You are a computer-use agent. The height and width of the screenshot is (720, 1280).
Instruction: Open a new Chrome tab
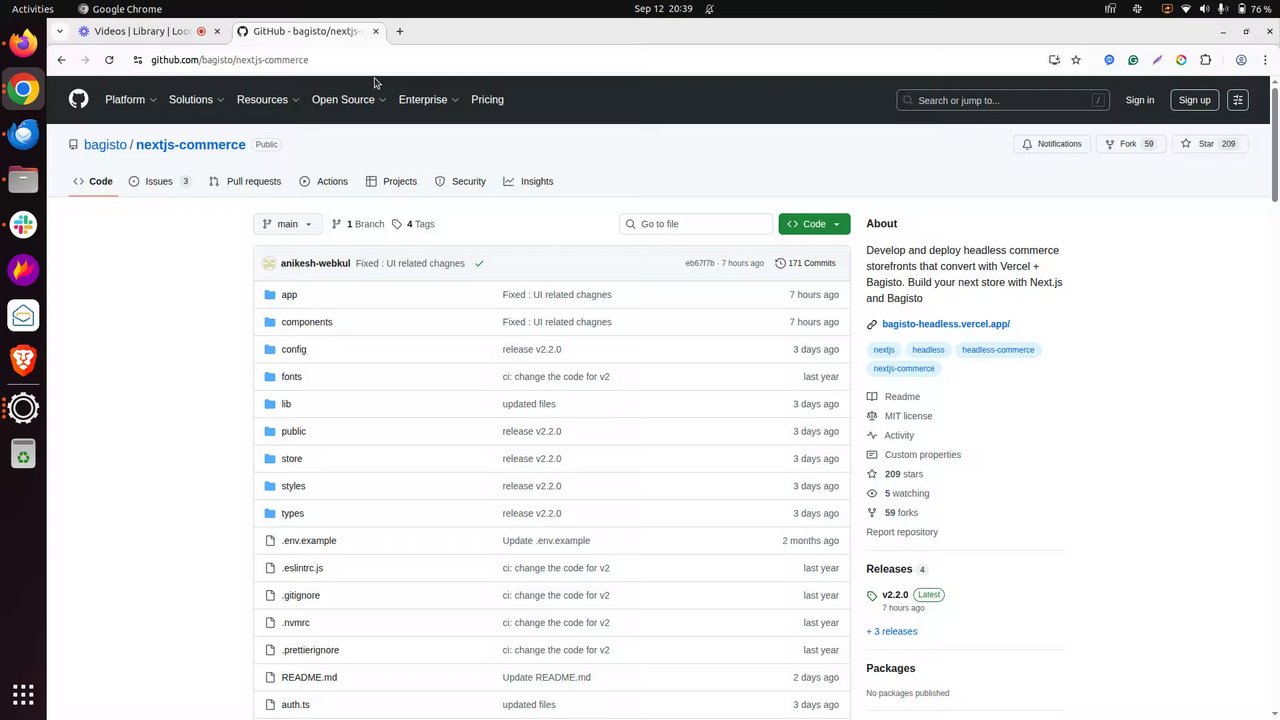[399, 31]
